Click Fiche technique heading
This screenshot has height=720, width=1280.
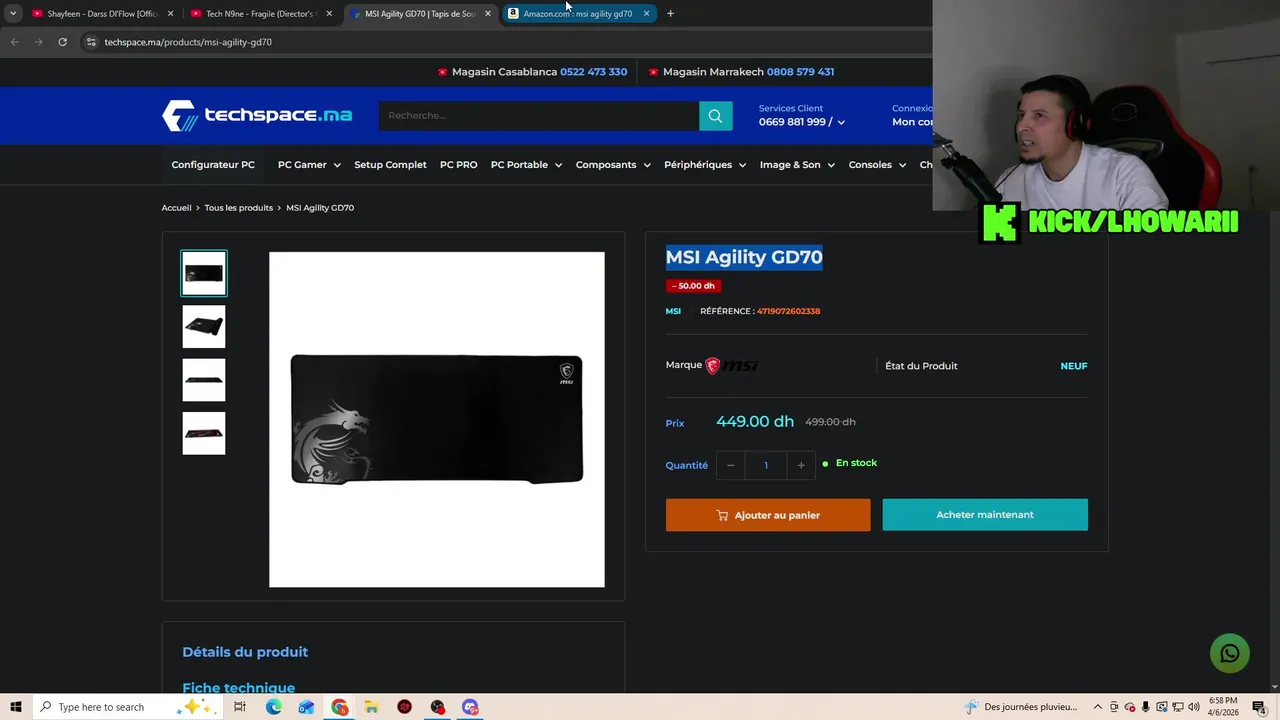point(238,687)
